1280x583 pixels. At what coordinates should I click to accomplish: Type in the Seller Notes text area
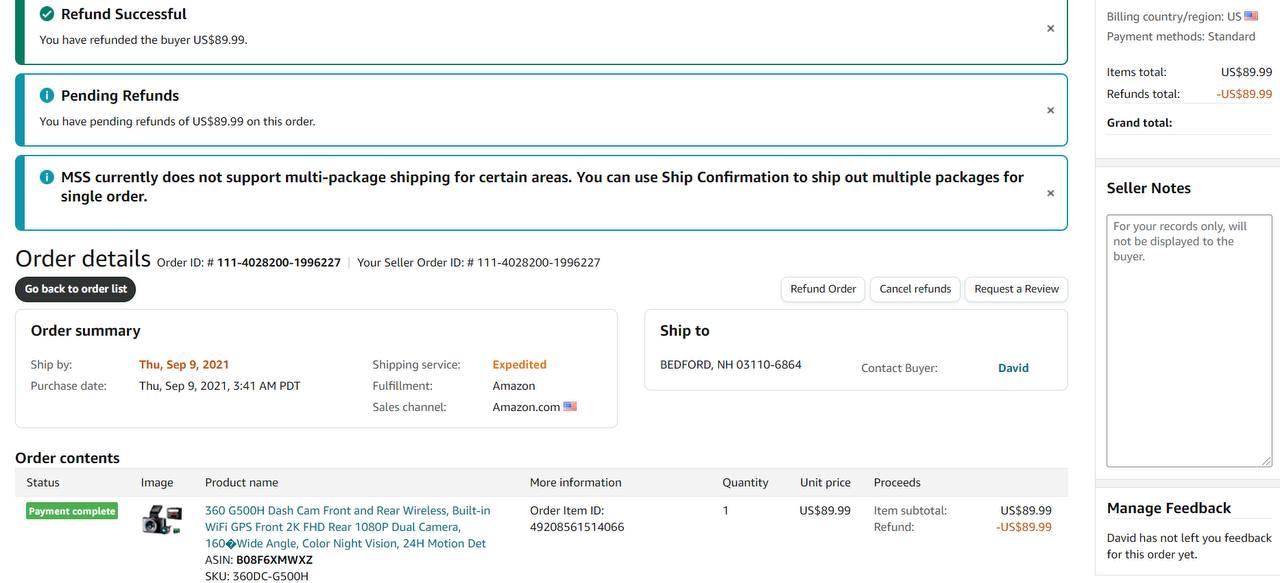tap(1189, 340)
